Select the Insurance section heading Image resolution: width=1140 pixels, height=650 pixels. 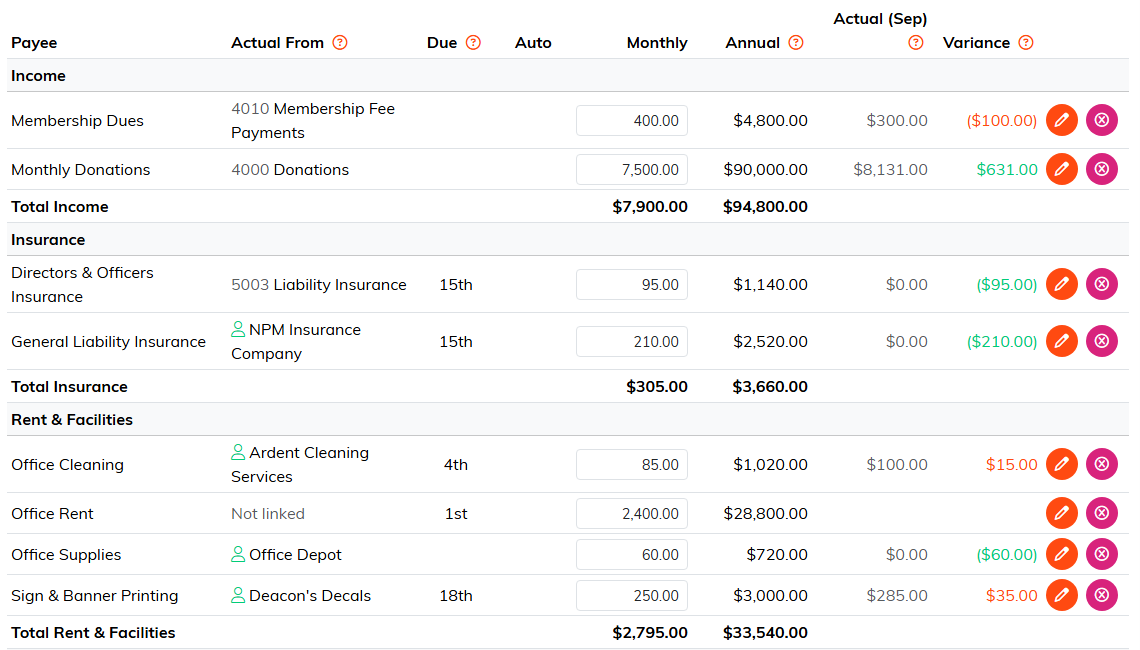pyautogui.click(x=48, y=240)
